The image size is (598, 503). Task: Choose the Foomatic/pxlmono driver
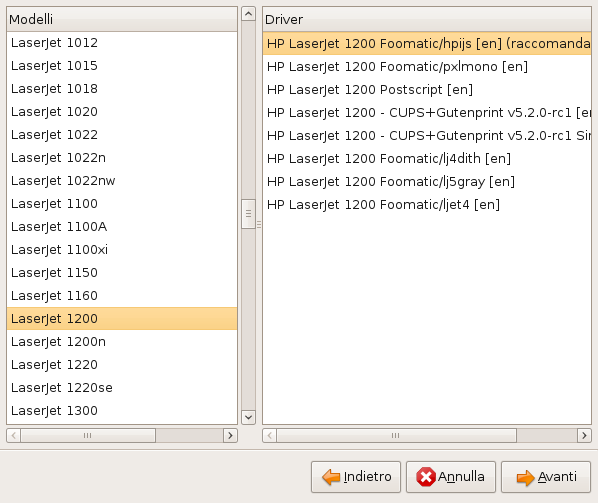[x=427, y=66]
